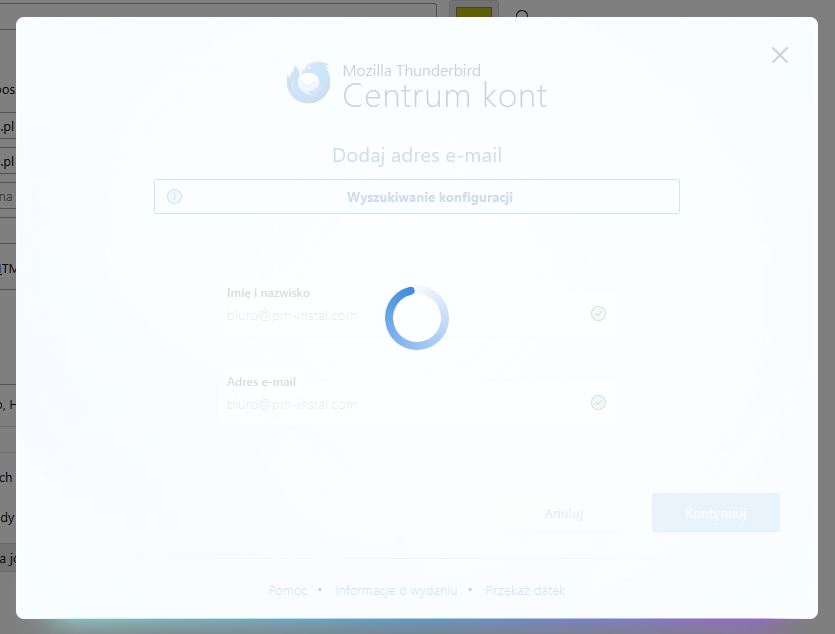Image resolution: width=835 pixels, height=634 pixels.
Task: Click the Adres e-mail input field
Action: 417,403
